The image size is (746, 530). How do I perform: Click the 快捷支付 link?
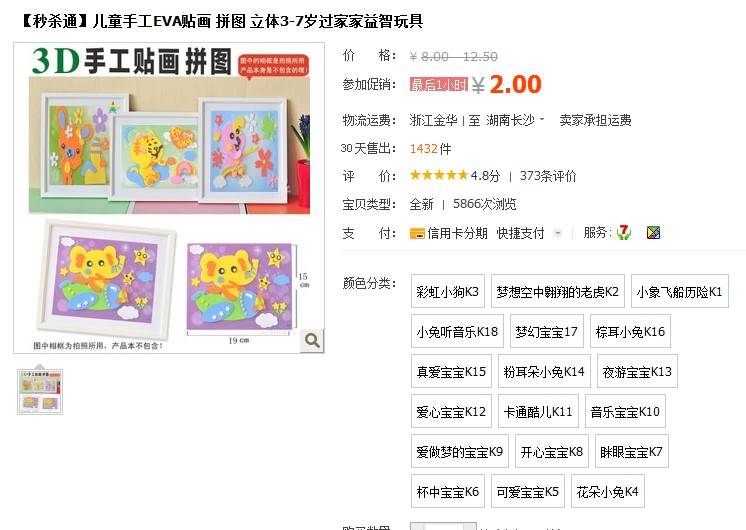pos(520,233)
